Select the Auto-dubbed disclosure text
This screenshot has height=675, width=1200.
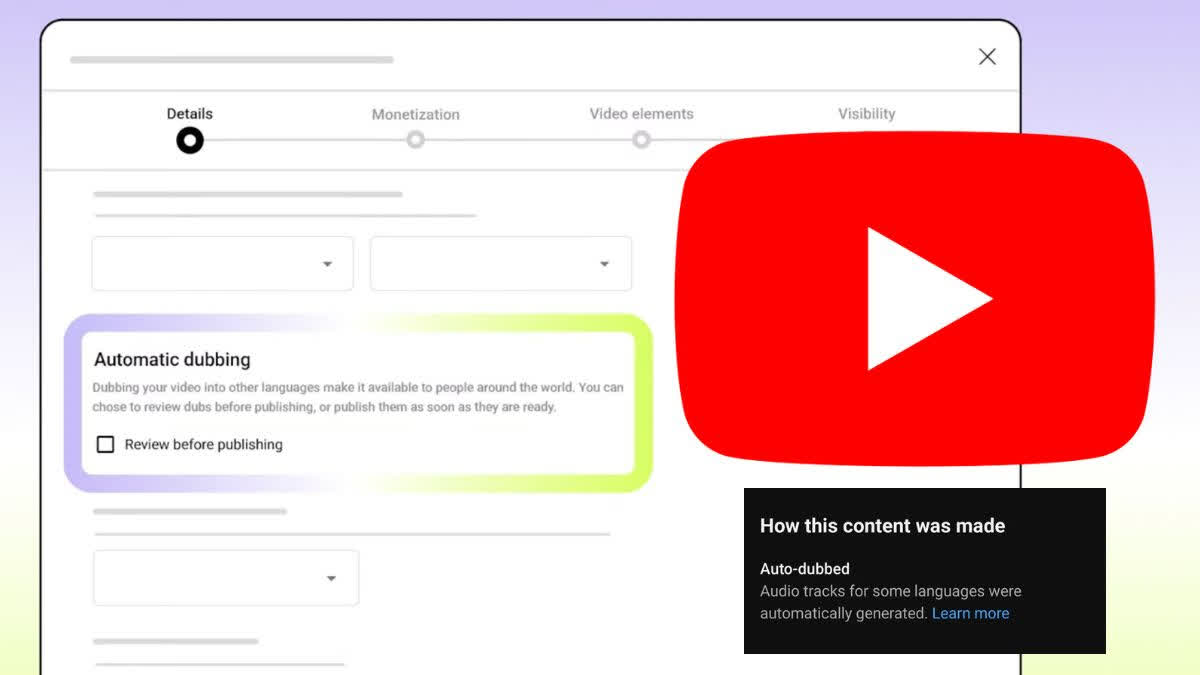click(803, 568)
